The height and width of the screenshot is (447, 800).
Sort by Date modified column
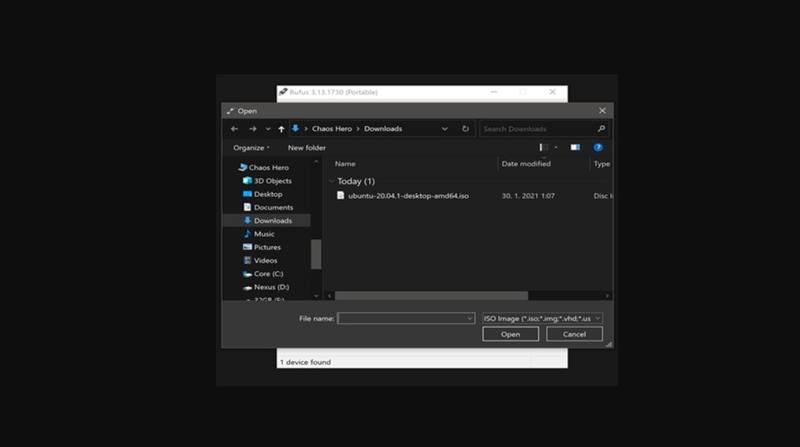pos(526,164)
